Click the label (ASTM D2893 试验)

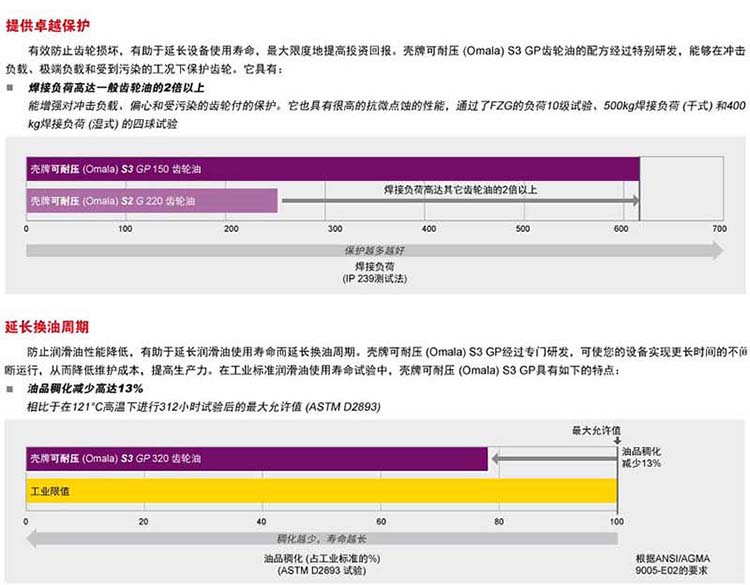pos(322,571)
